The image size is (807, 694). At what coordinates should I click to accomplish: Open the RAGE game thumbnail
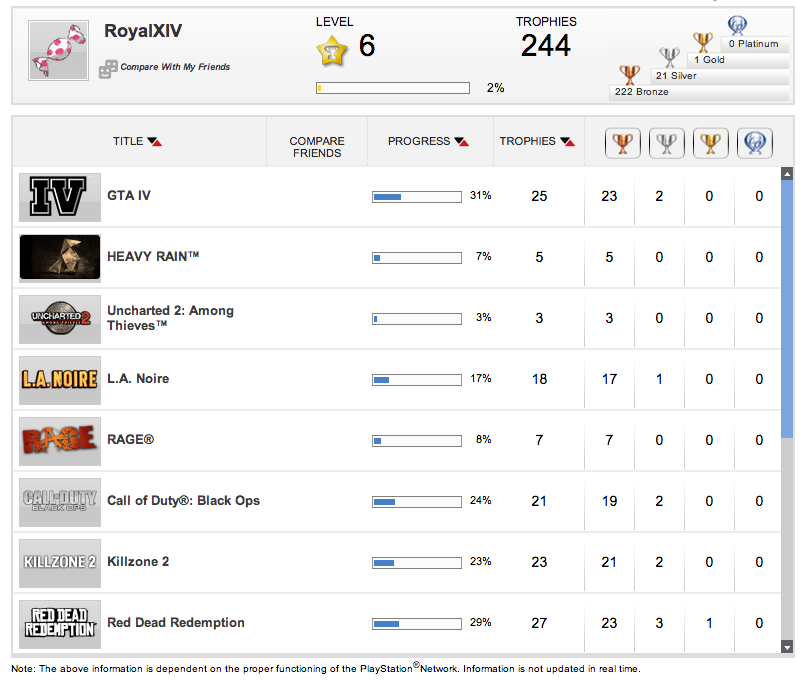coord(60,441)
